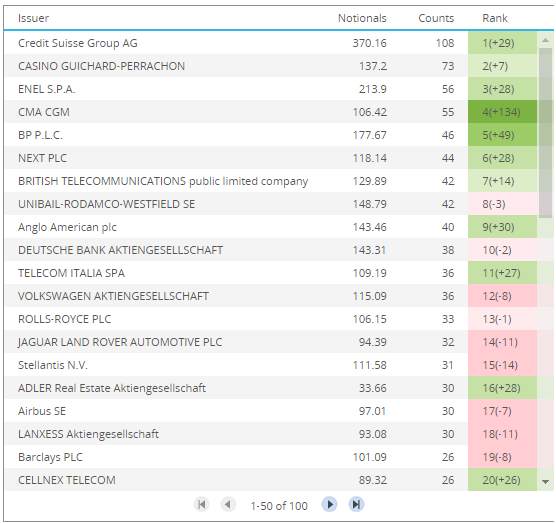Select ENEL S.P.A. issuer

[x=46, y=89]
